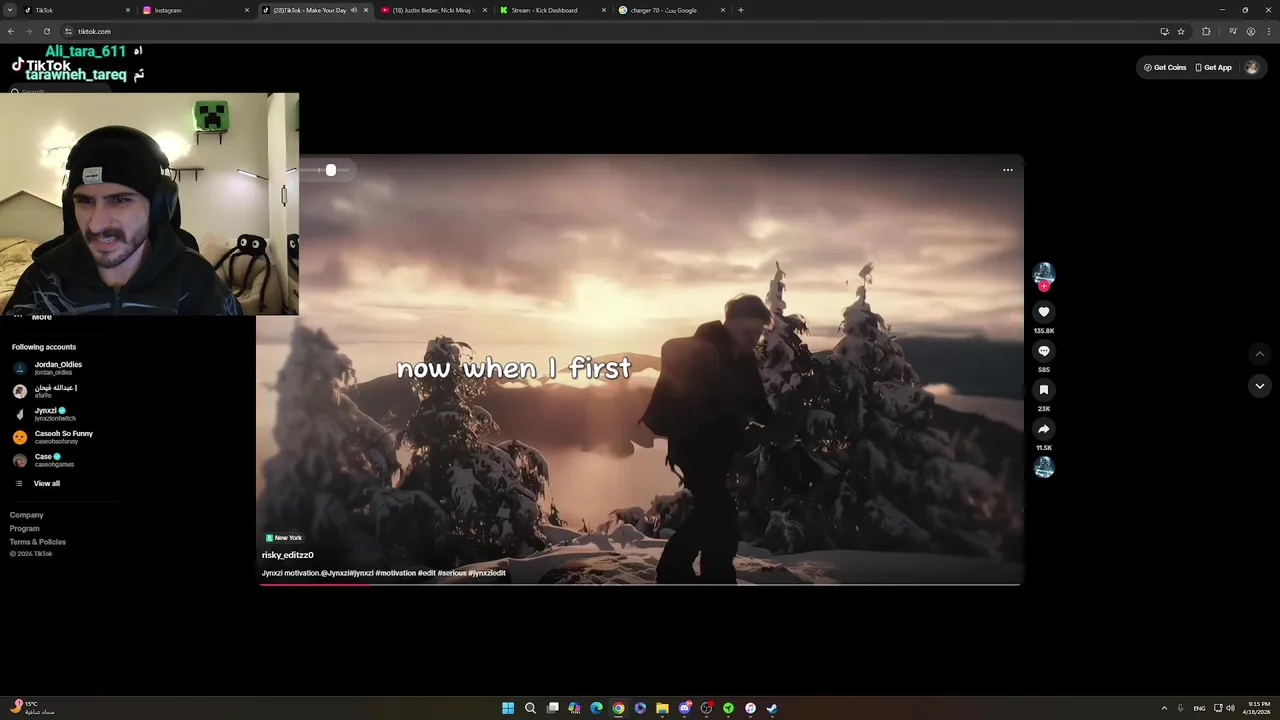Open the spinning sound disc below share

(1044, 467)
